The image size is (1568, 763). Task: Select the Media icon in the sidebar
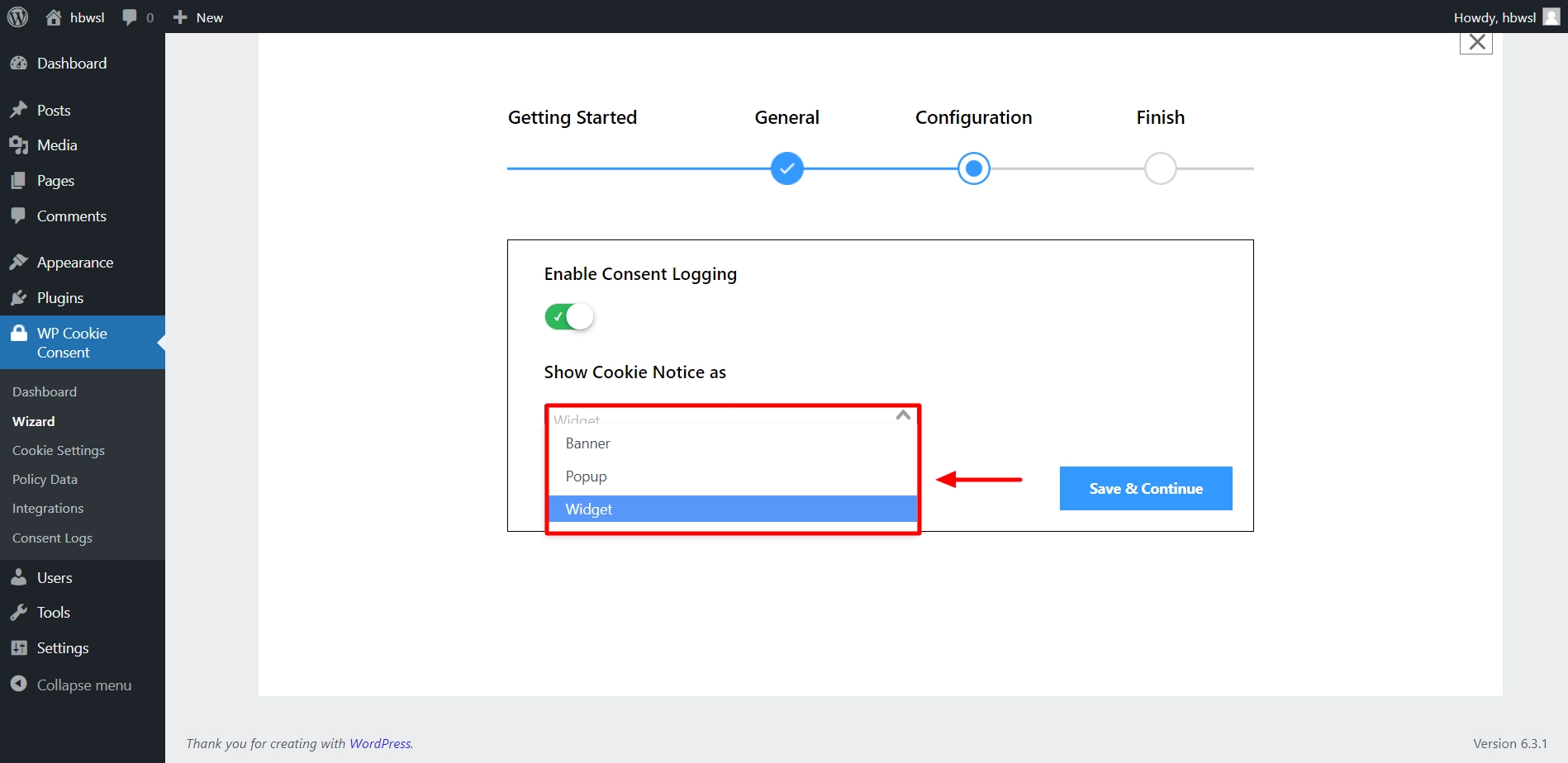pos(20,145)
